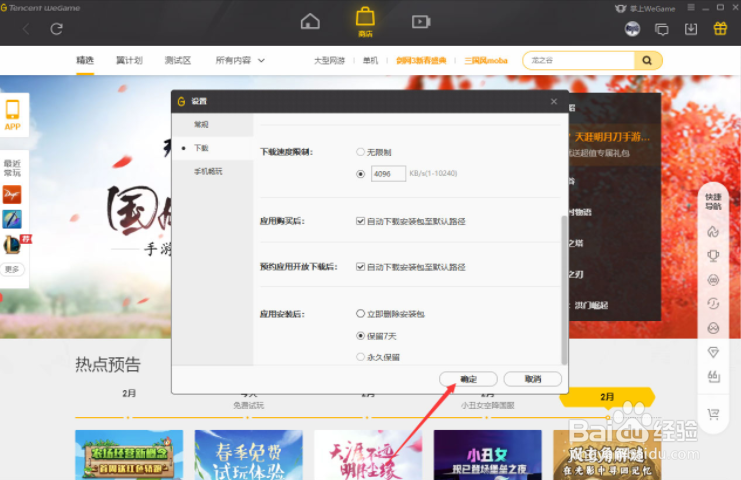Image resolution: width=741 pixels, height=480 pixels.
Task: Switch to the 测试区 tab
Action: pyautogui.click(x=178, y=60)
